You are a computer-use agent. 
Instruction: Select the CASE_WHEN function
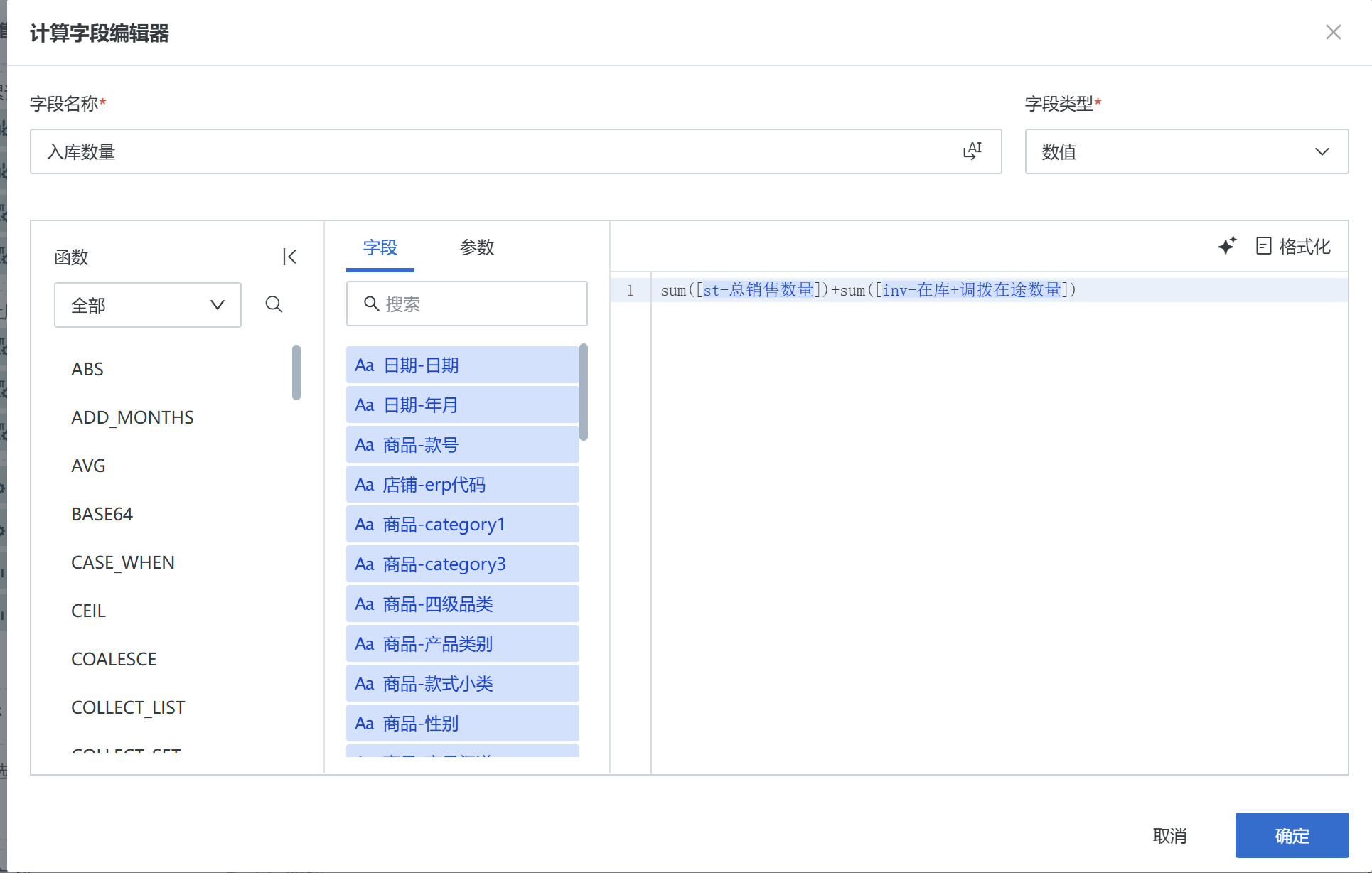pos(123,562)
